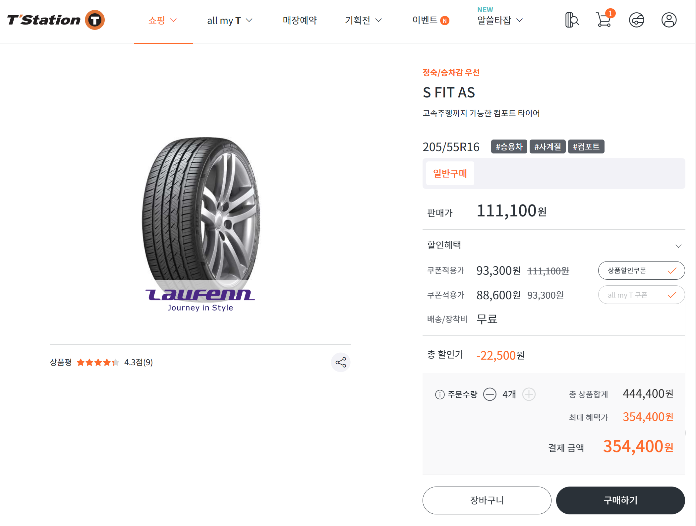
Task: Click the 구매하기 buy button
Action: click(x=620, y=500)
